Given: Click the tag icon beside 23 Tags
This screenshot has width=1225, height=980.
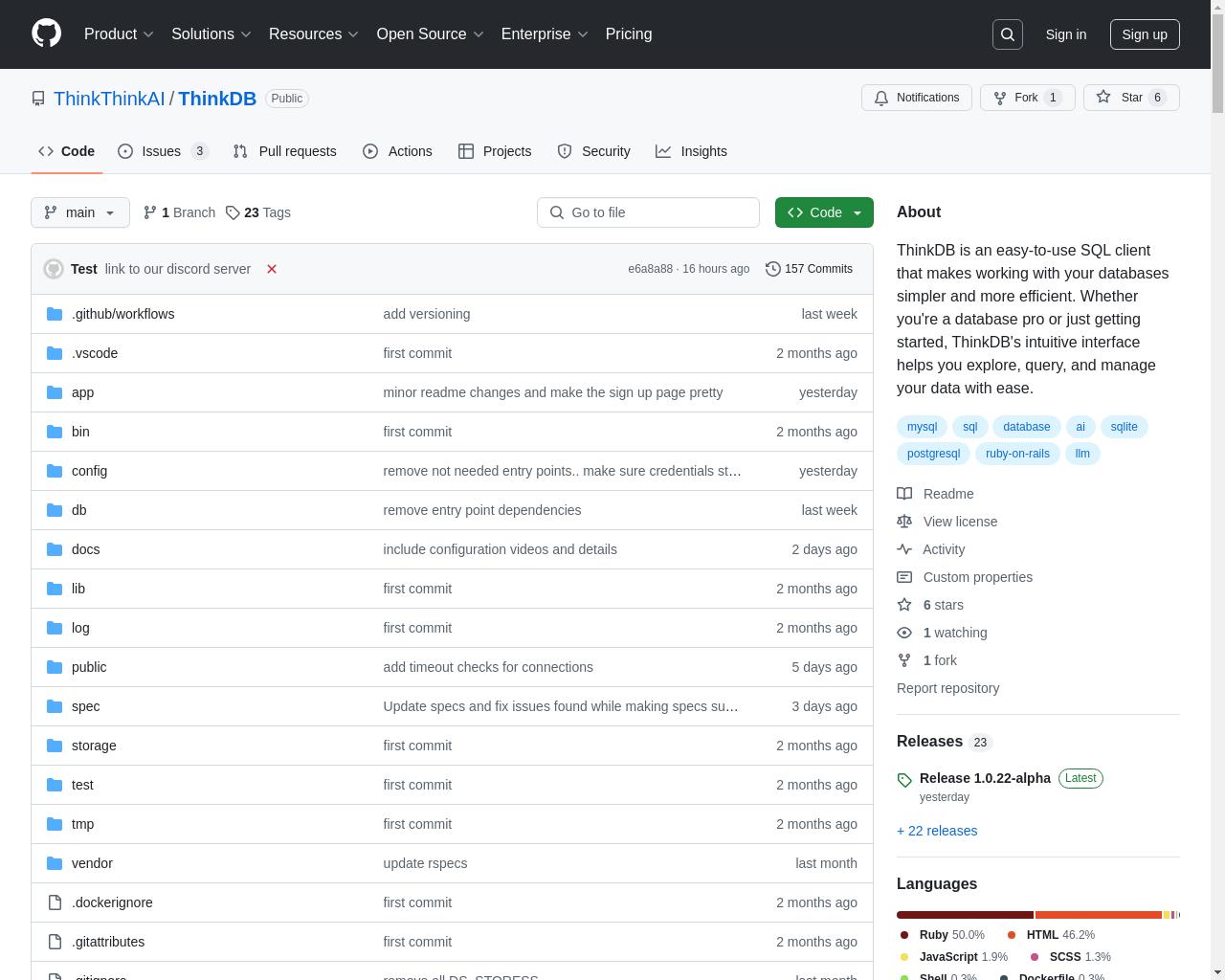Looking at the screenshot, I should click(x=233, y=212).
